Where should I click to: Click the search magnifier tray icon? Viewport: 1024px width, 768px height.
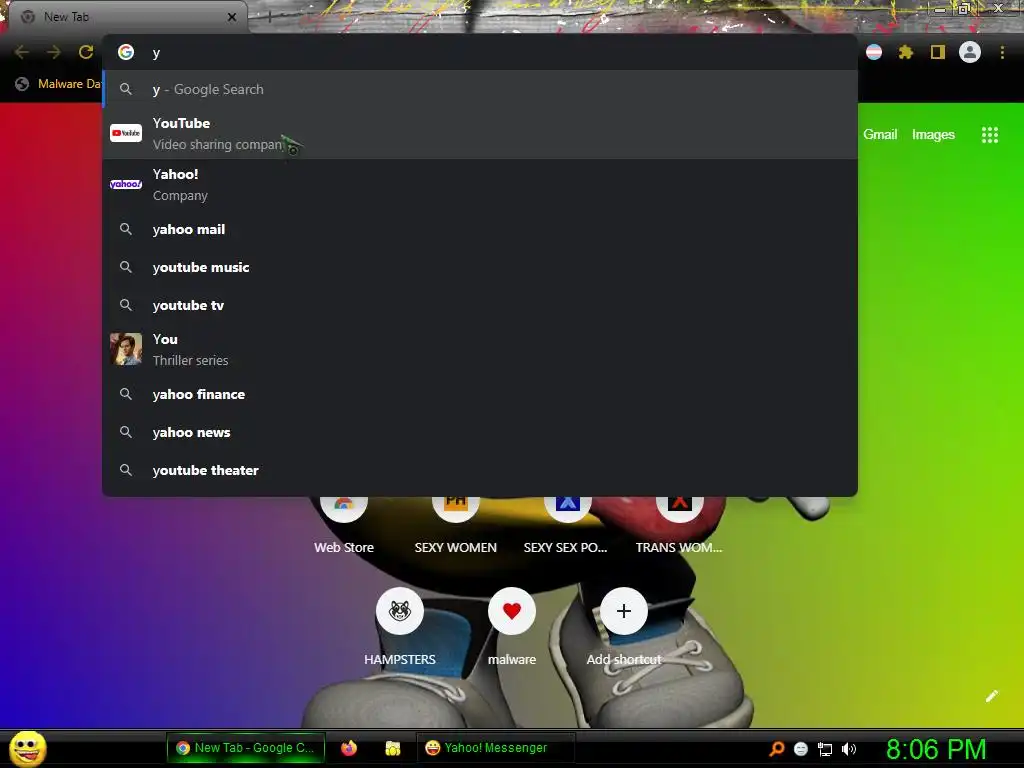tap(776, 748)
